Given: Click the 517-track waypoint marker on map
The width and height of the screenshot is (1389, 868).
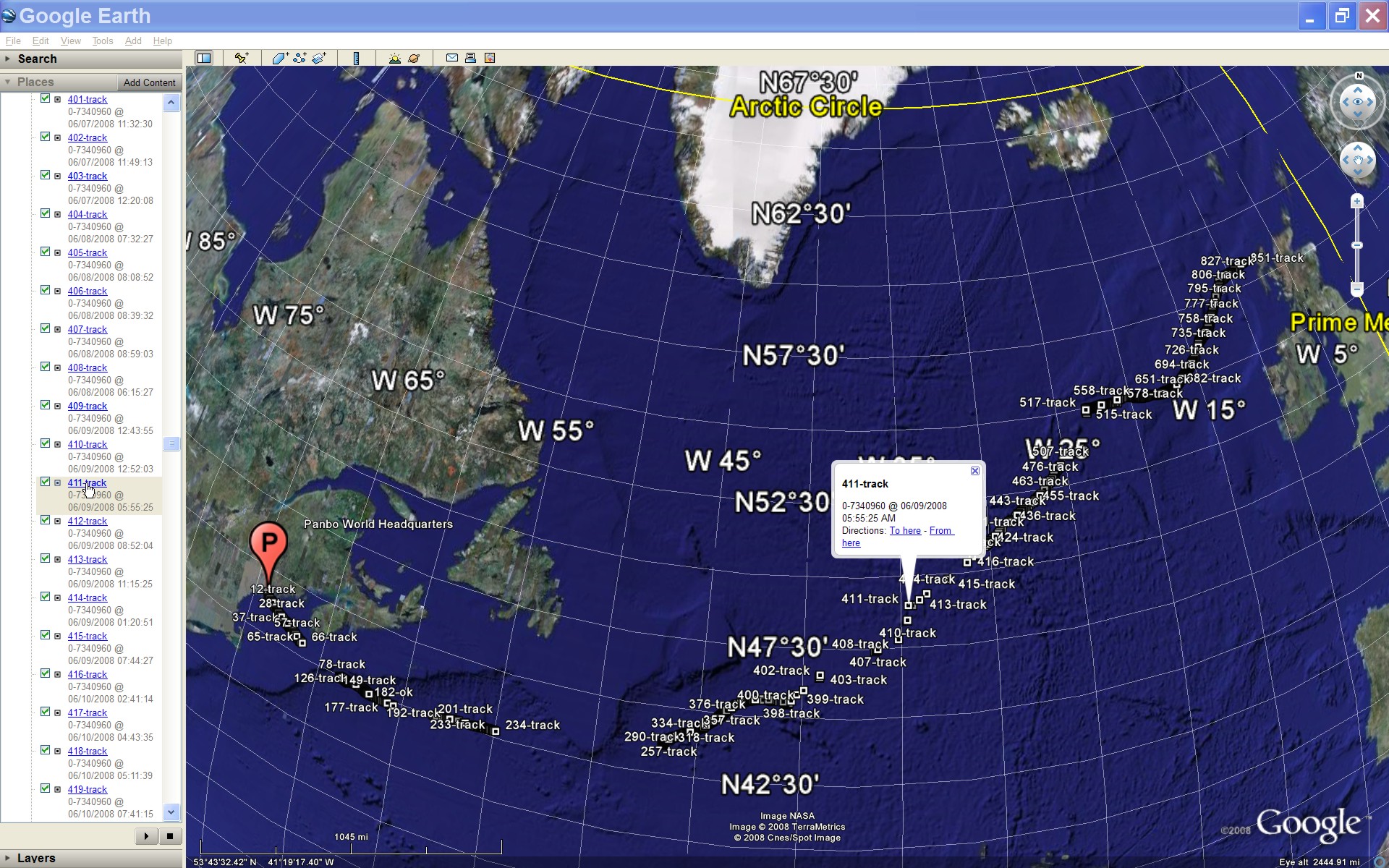Looking at the screenshot, I should (x=1086, y=410).
